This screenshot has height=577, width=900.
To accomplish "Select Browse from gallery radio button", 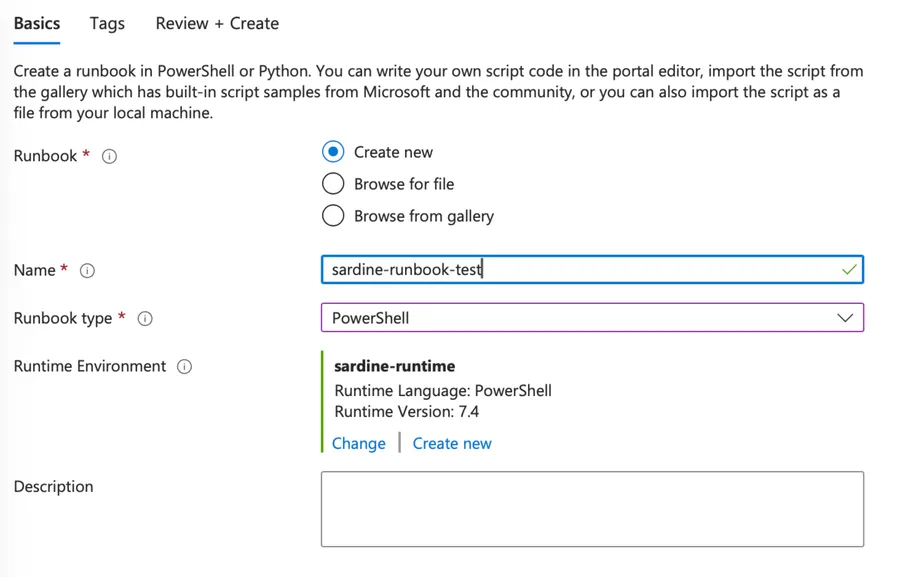I will pyautogui.click(x=333, y=216).
